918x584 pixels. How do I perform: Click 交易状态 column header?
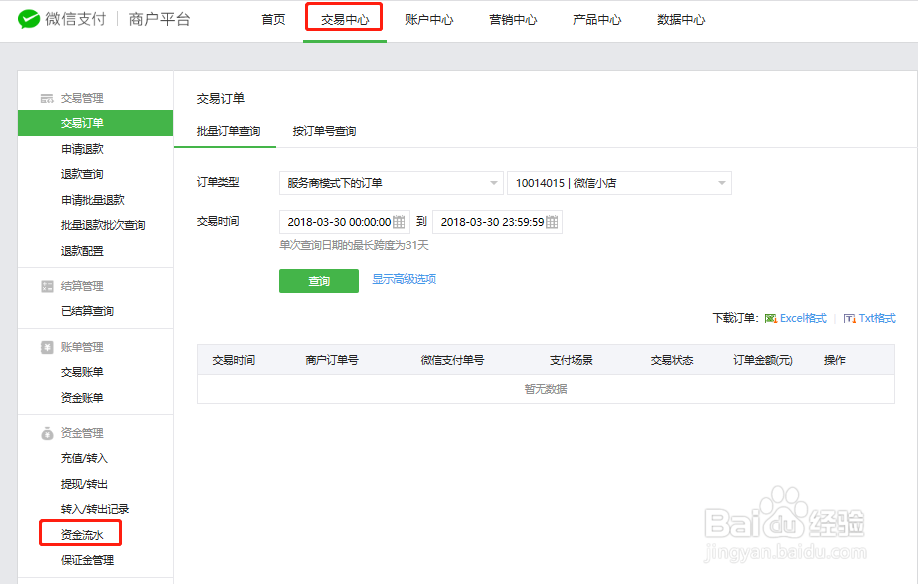click(x=672, y=360)
